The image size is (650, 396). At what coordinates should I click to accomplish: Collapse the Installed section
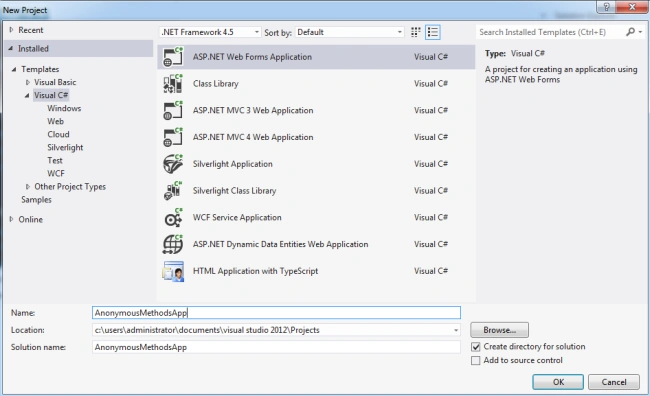click(x=10, y=49)
